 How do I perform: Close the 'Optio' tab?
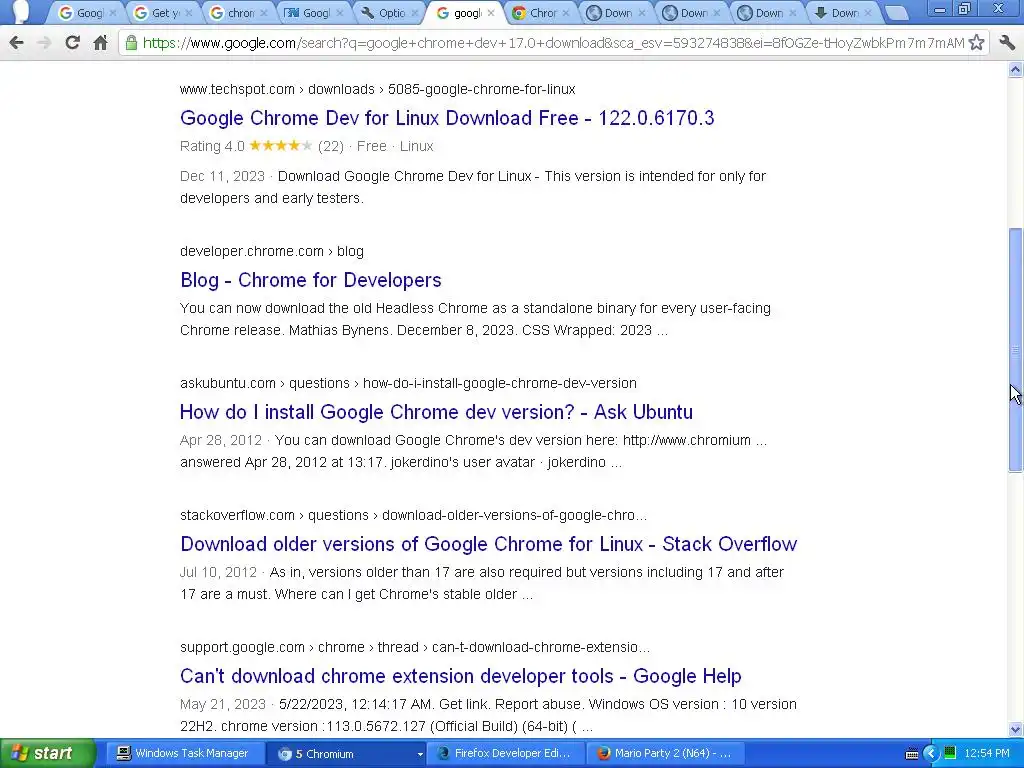(x=415, y=12)
